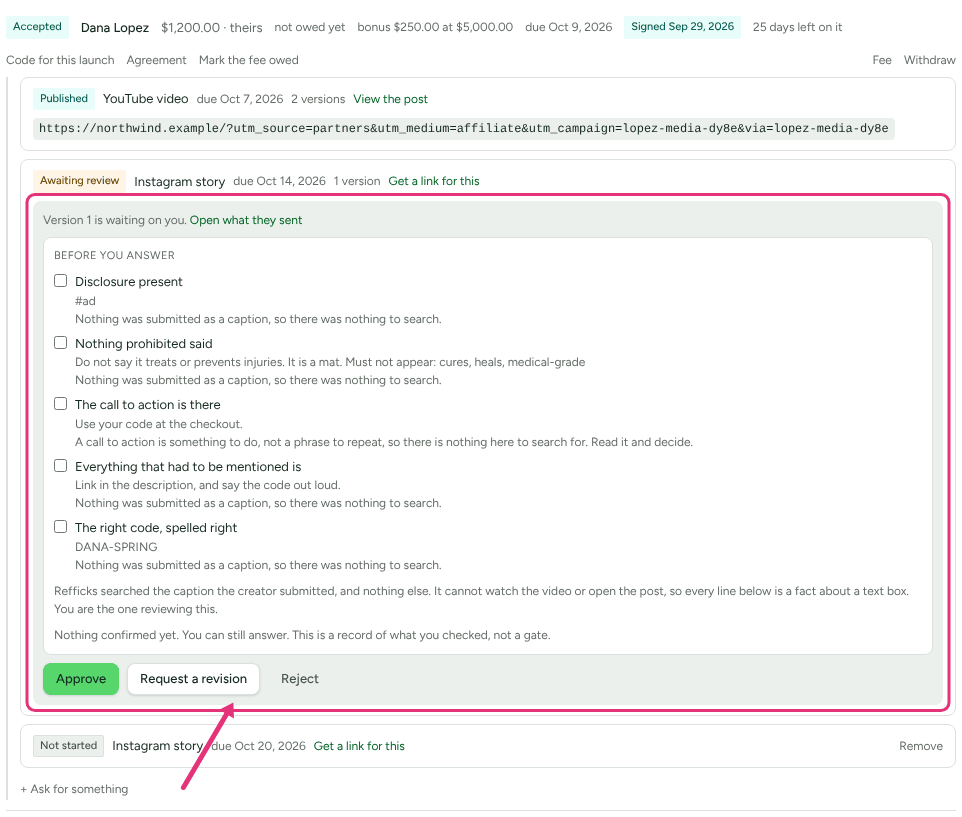Viewport: 962px width, 817px height.
Task: Click the bonus $250.00 at $5,000.00 text
Action: click(x=435, y=28)
